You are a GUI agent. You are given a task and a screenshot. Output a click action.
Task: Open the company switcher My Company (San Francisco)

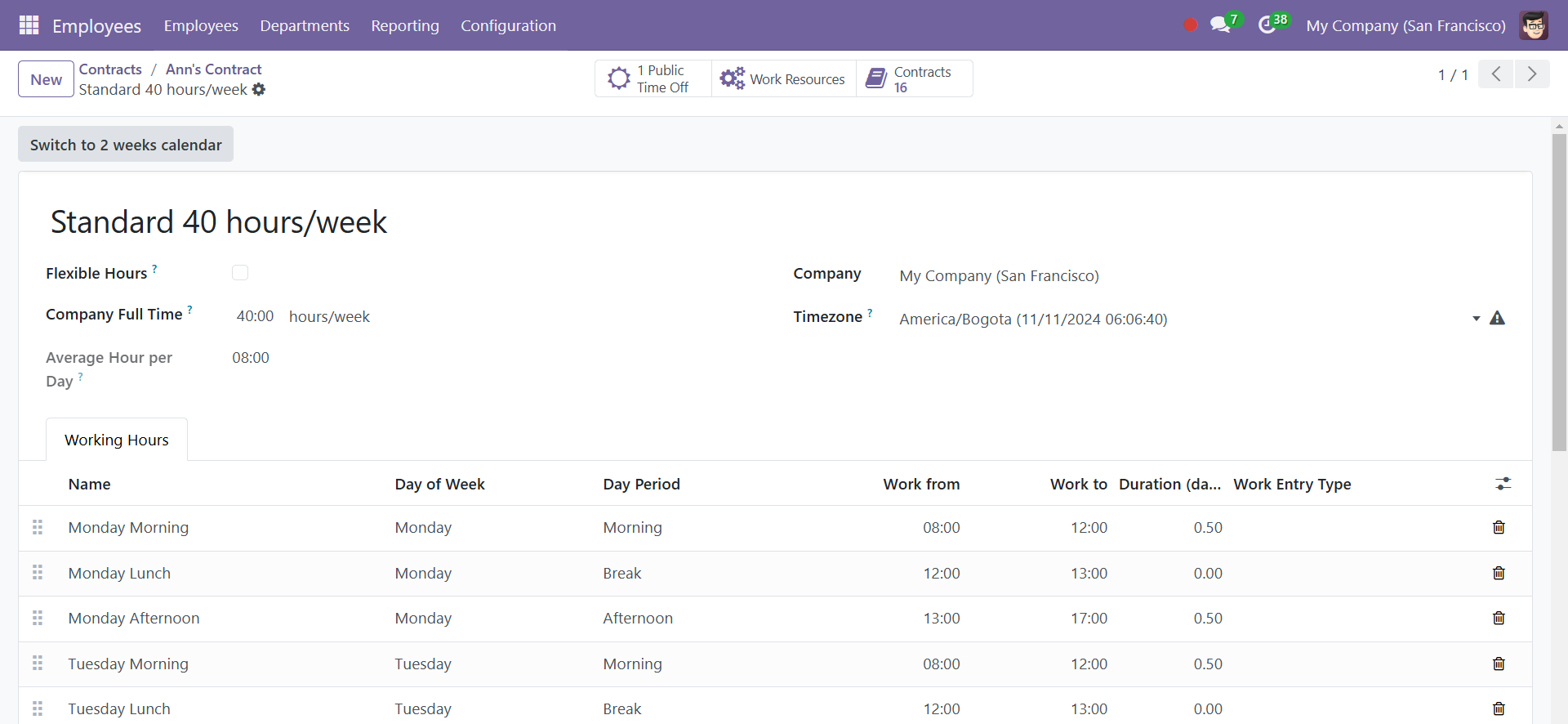point(1405,25)
